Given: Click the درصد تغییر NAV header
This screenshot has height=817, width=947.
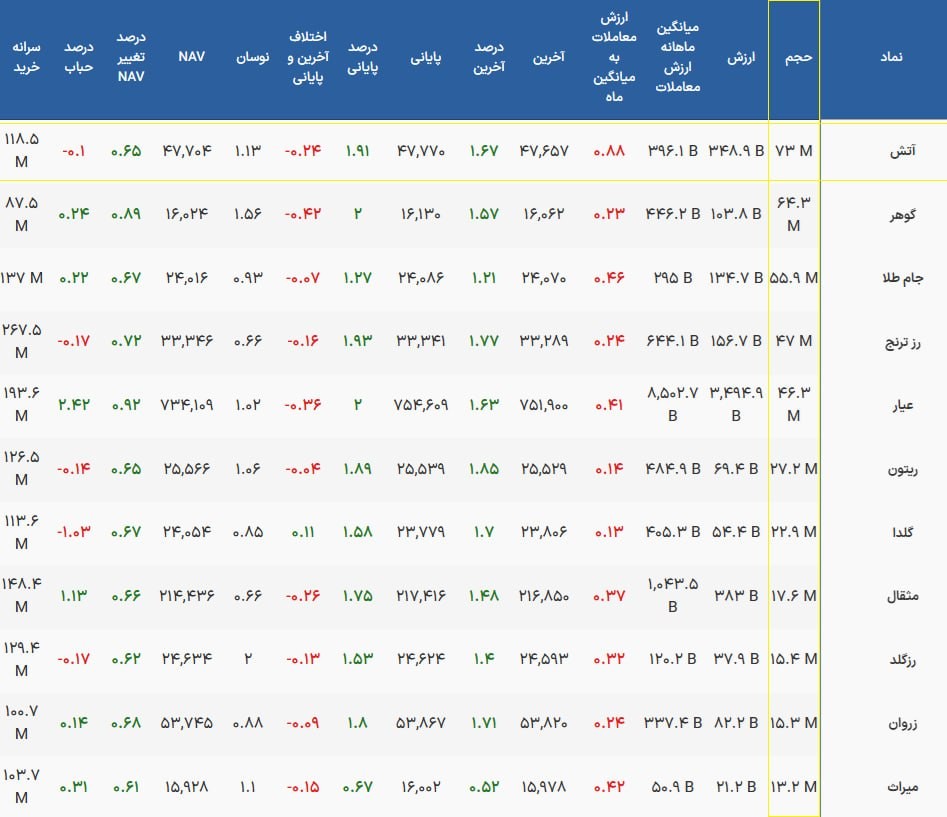Looking at the screenshot, I should coord(130,57).
